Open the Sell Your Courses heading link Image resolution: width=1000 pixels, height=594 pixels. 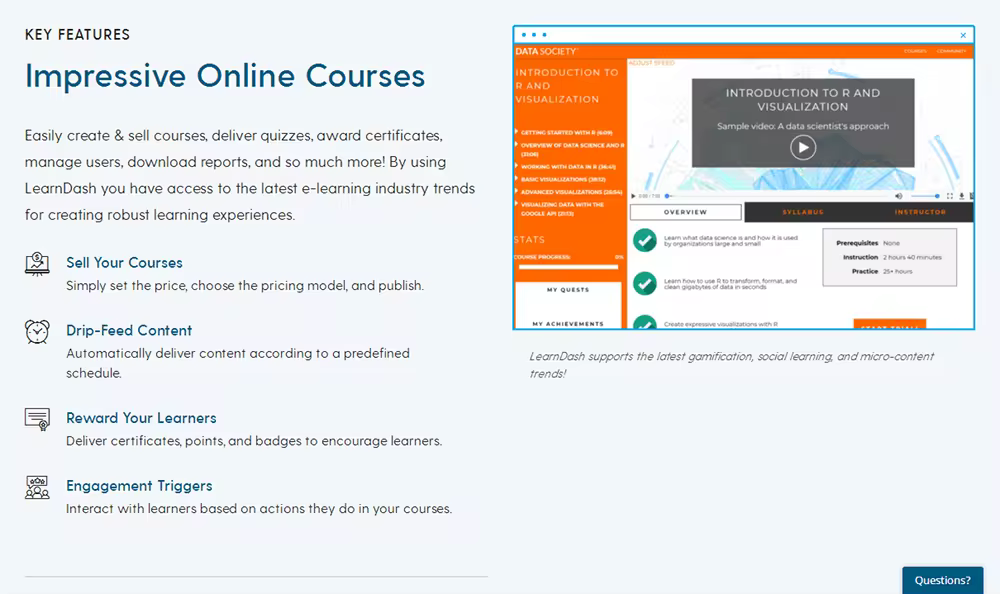(124, 263)
